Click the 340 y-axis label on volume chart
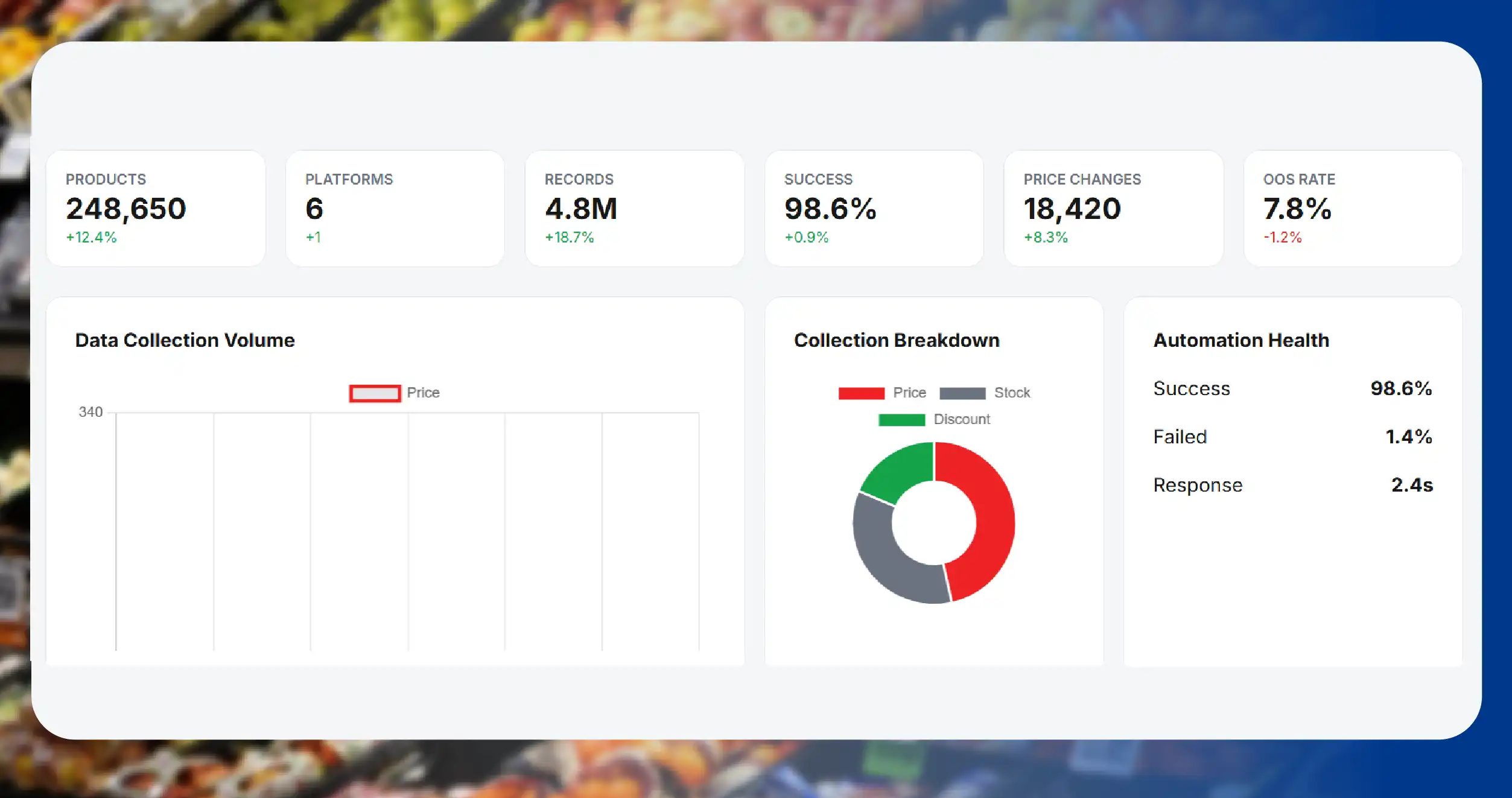 pyautogui.click(x=91, y=413)
